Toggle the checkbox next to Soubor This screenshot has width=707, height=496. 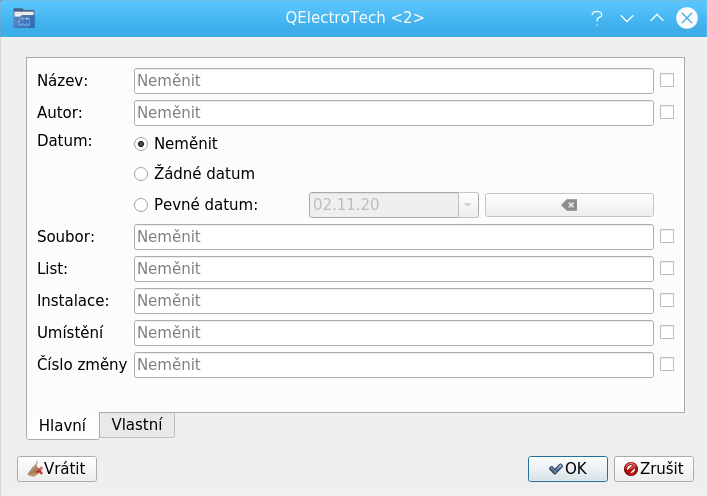(x=667, y=236)
